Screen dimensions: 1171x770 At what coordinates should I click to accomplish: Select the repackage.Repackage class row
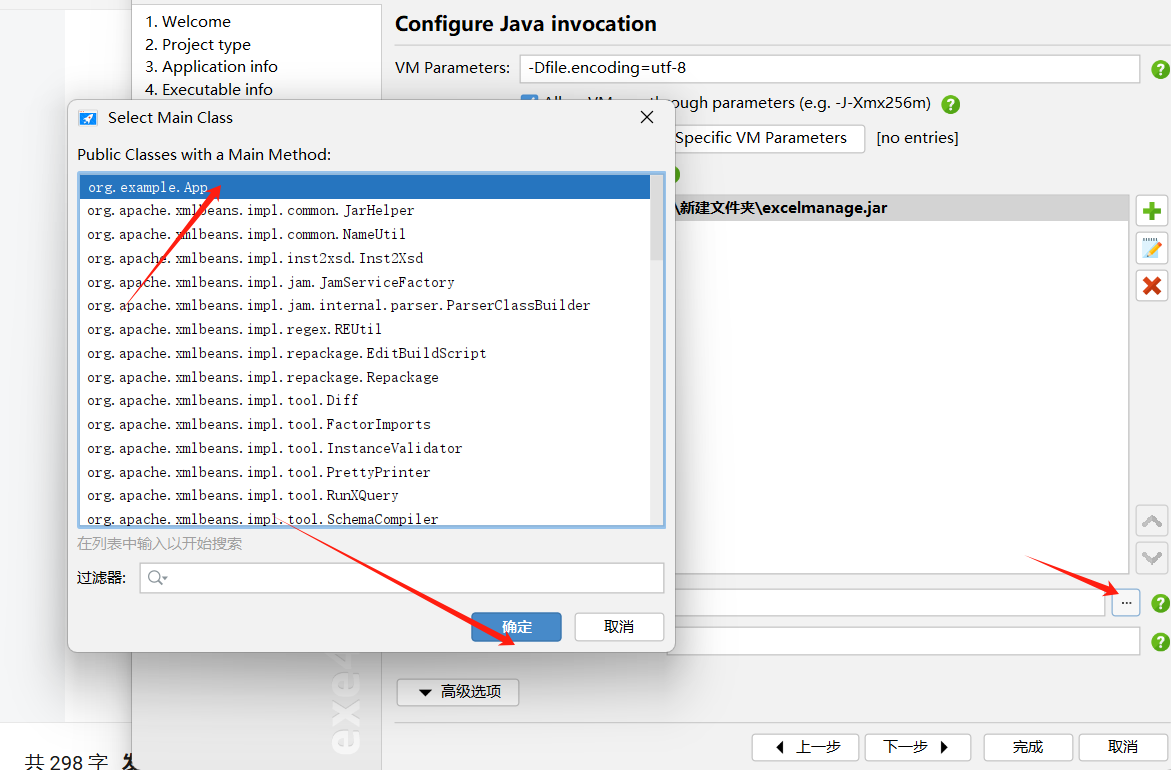pyautogui.click(x=365, y=377)
